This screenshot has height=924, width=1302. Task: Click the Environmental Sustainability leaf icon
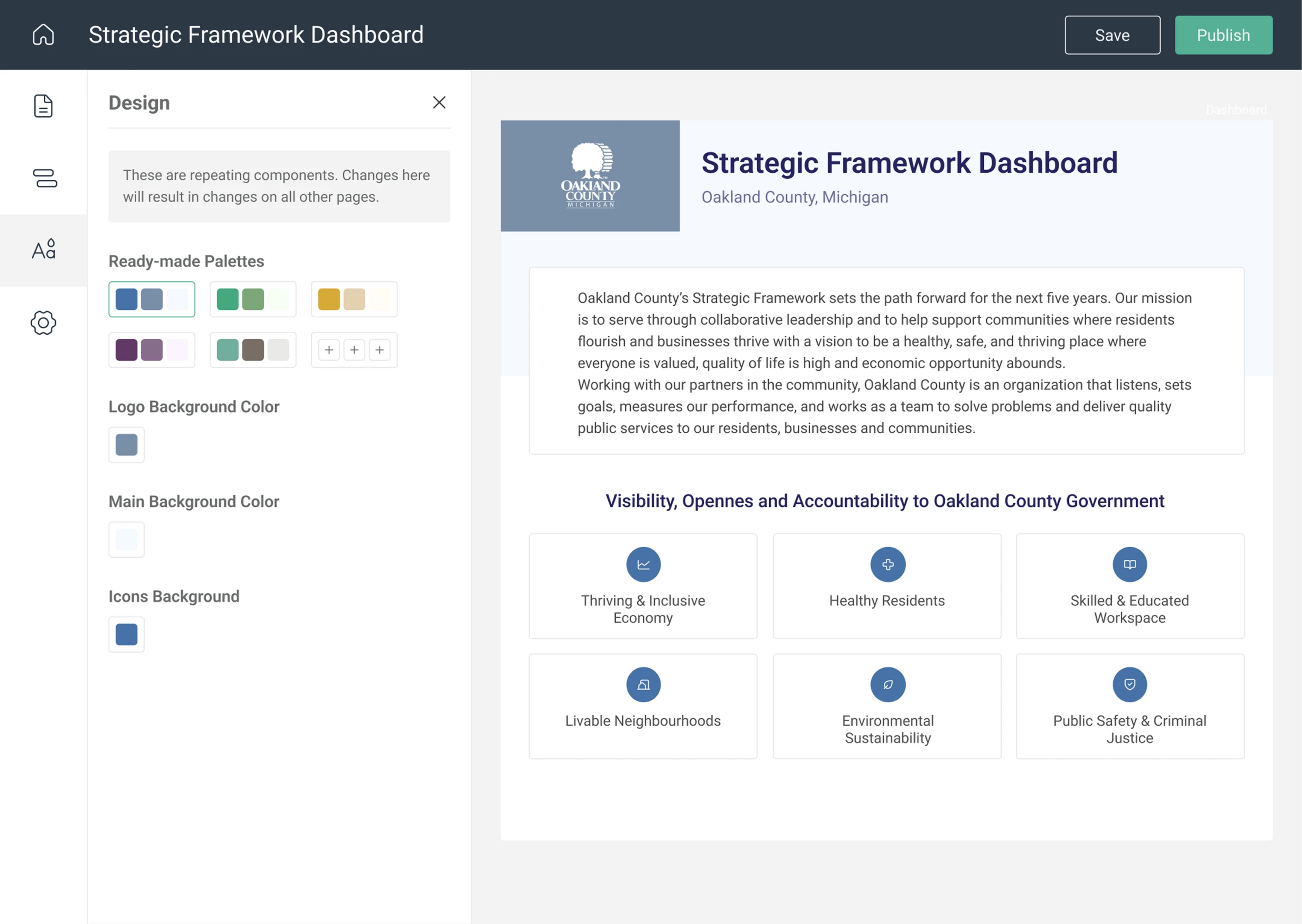pyautogui.click(x=887, y=684)
